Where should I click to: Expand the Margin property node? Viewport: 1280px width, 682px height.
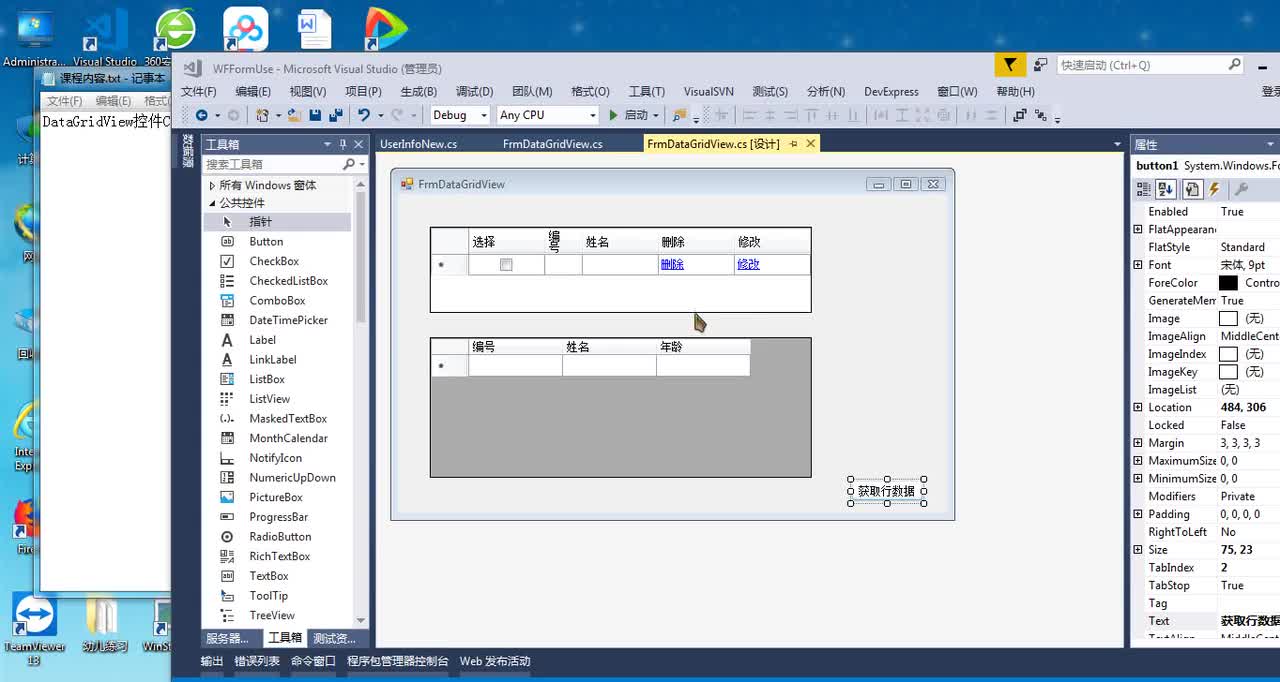(x=1138, y=443)
